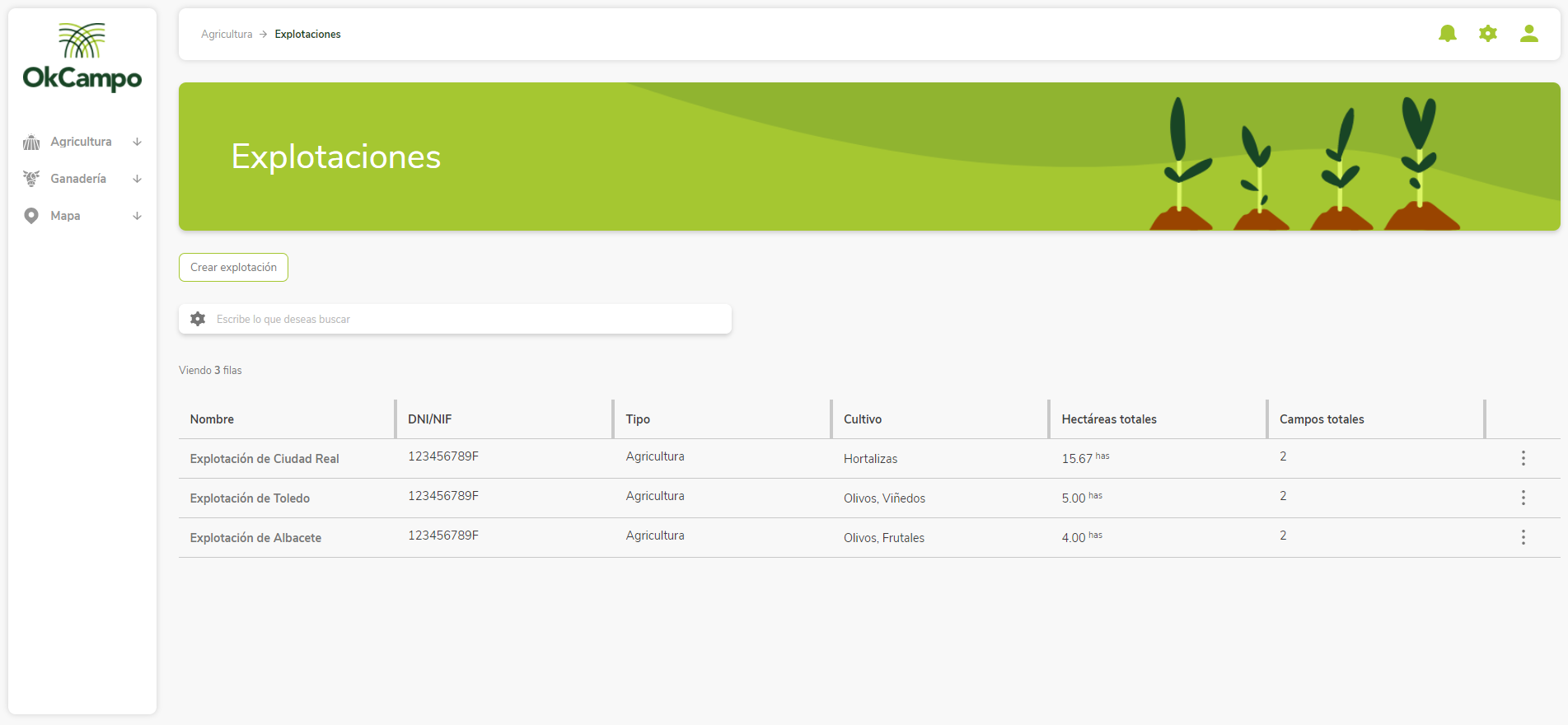
Task: Open options menu for Albacete row
Action: pos(1523,537)
